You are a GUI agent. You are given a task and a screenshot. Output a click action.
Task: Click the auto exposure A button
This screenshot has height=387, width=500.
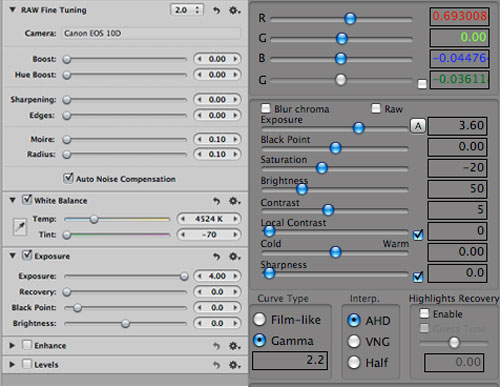(x=418, y=126)
